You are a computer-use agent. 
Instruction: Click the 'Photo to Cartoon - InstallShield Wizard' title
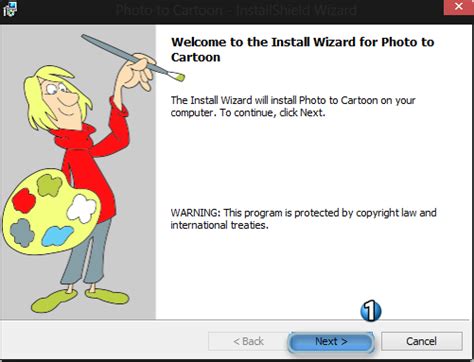pos(236,10)
